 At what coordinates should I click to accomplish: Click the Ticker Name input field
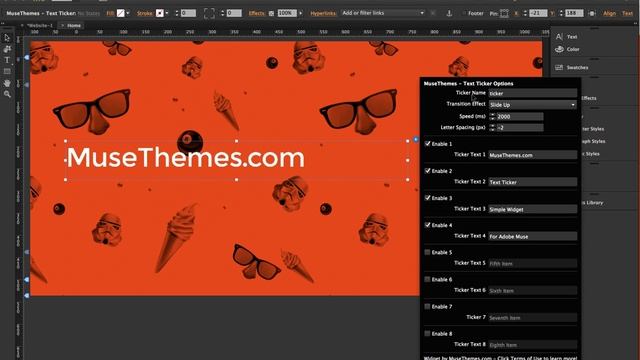533,93
